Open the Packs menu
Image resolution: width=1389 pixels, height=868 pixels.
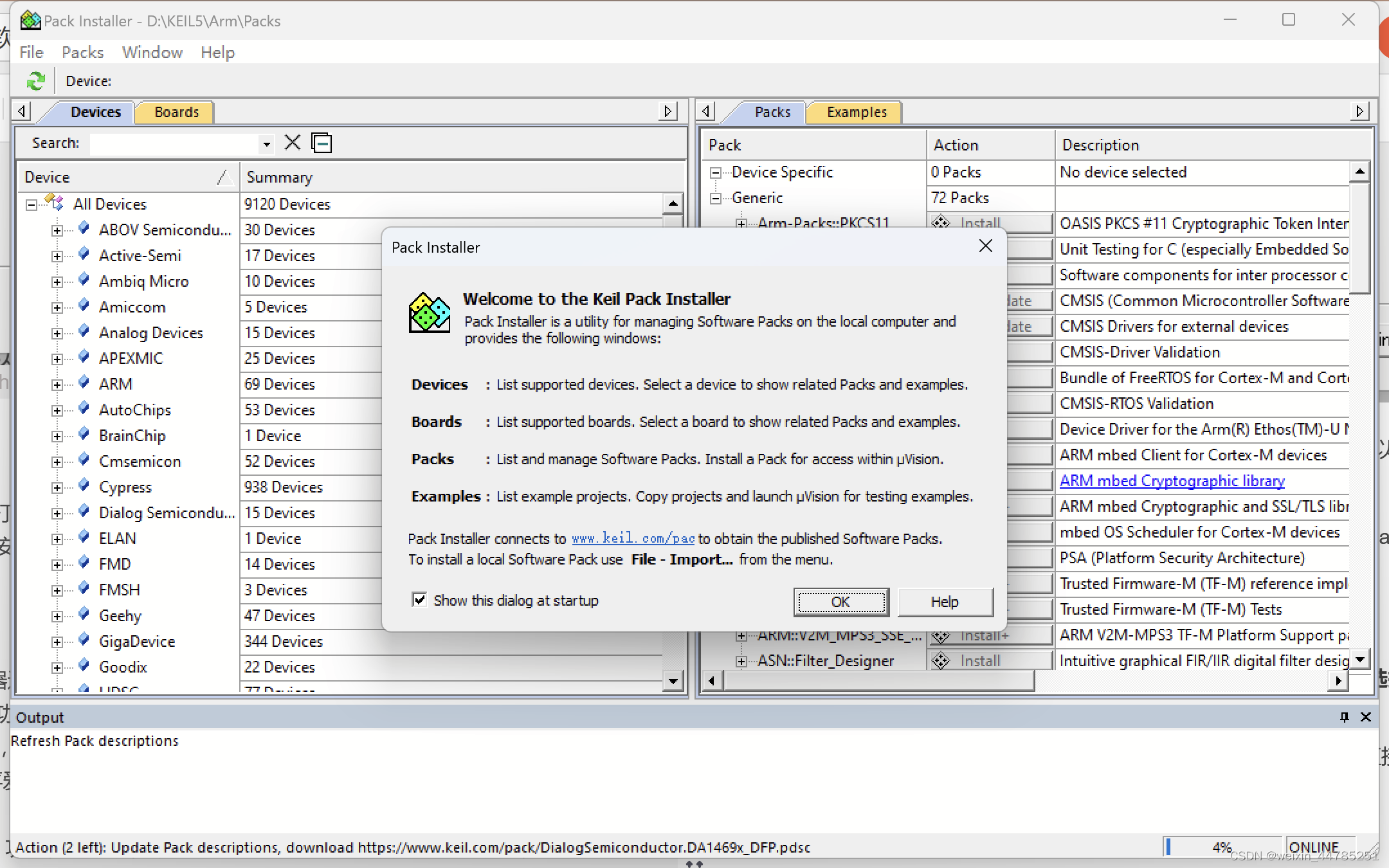[82, 52]
